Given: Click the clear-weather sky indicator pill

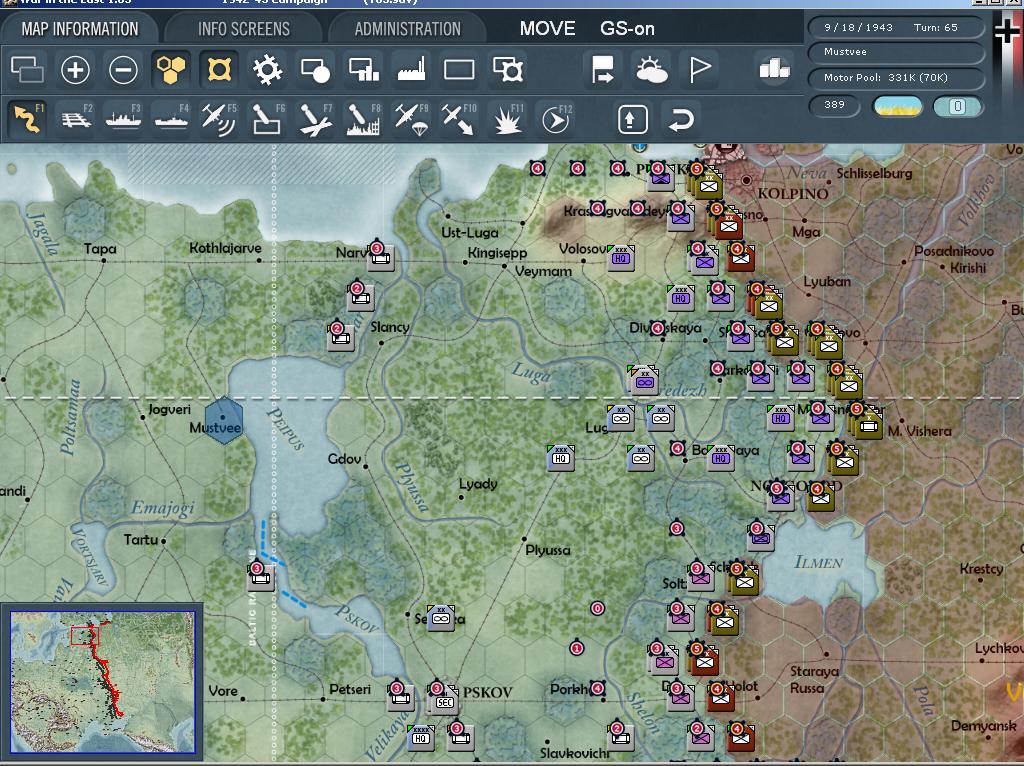Looking at the screenshot, I should click(x=897, y=106).
